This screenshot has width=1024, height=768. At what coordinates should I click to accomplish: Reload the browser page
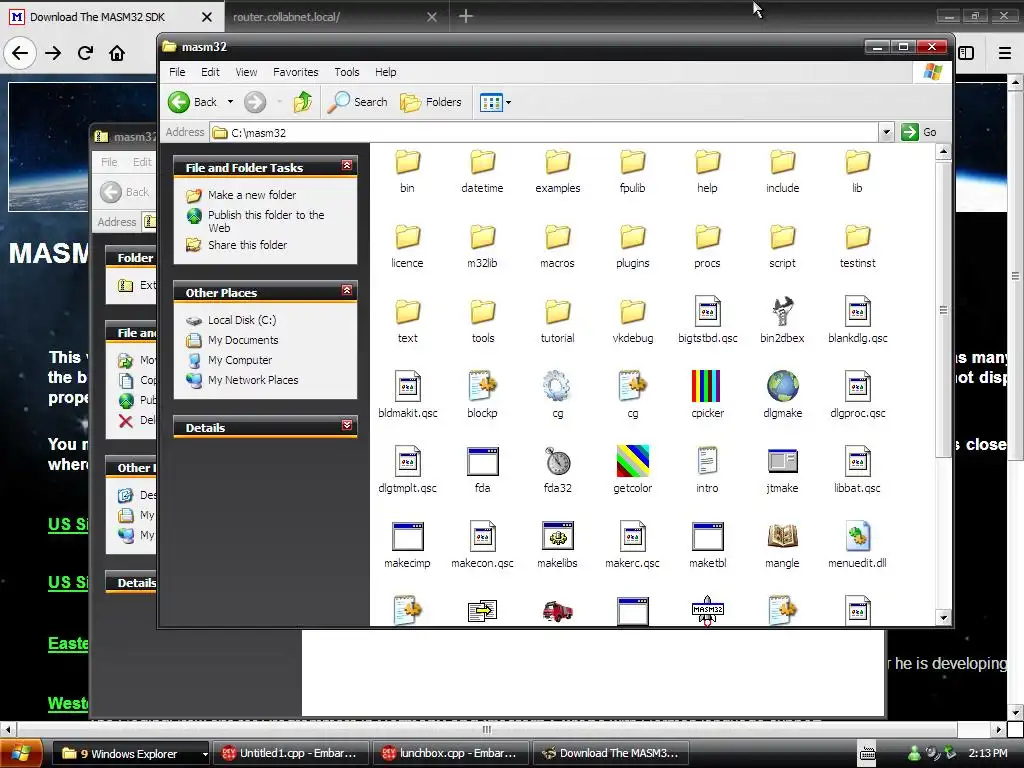pyautogui.click(x=85, y=53)
